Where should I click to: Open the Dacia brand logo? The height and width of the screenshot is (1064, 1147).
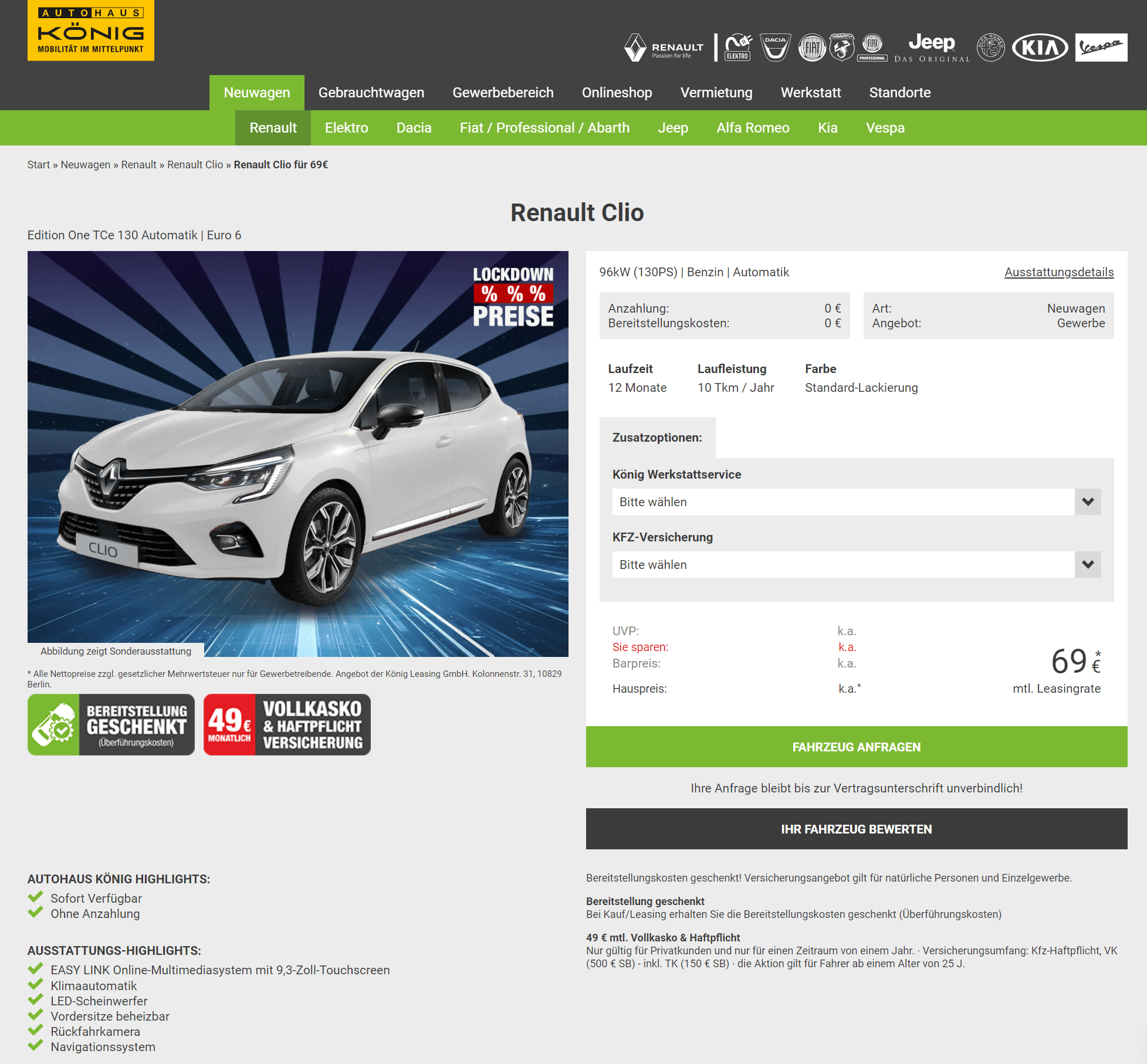[x=776, y=48]
